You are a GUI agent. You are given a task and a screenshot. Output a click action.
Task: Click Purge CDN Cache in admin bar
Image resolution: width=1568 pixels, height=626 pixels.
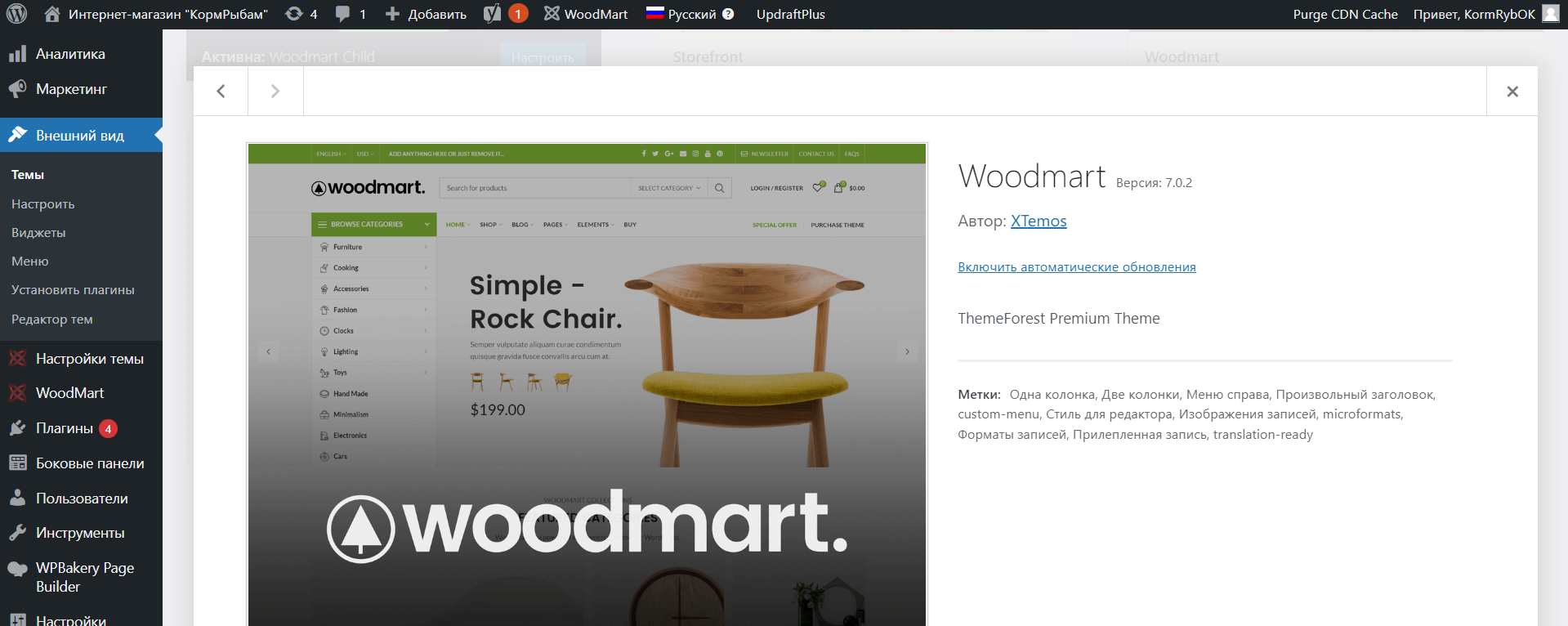click(1345, 14)
